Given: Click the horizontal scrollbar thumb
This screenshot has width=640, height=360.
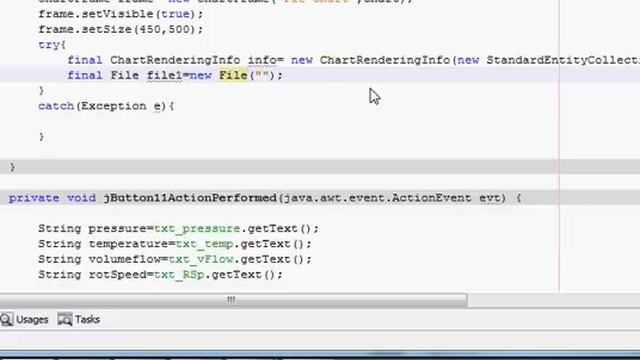Looking at the screenshot, I should coord(233,300).
